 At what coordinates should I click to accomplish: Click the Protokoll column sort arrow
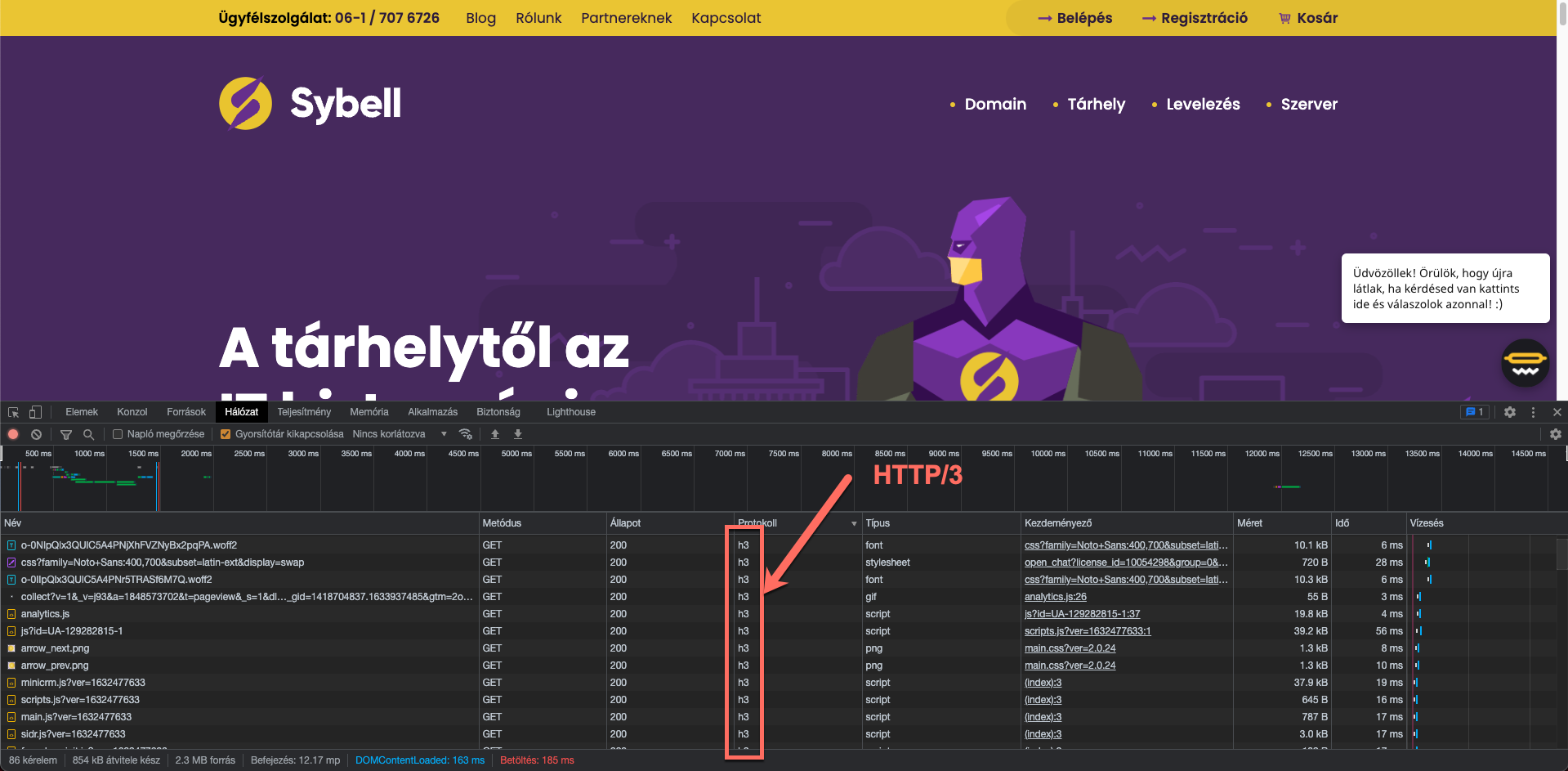coord(854,523)
